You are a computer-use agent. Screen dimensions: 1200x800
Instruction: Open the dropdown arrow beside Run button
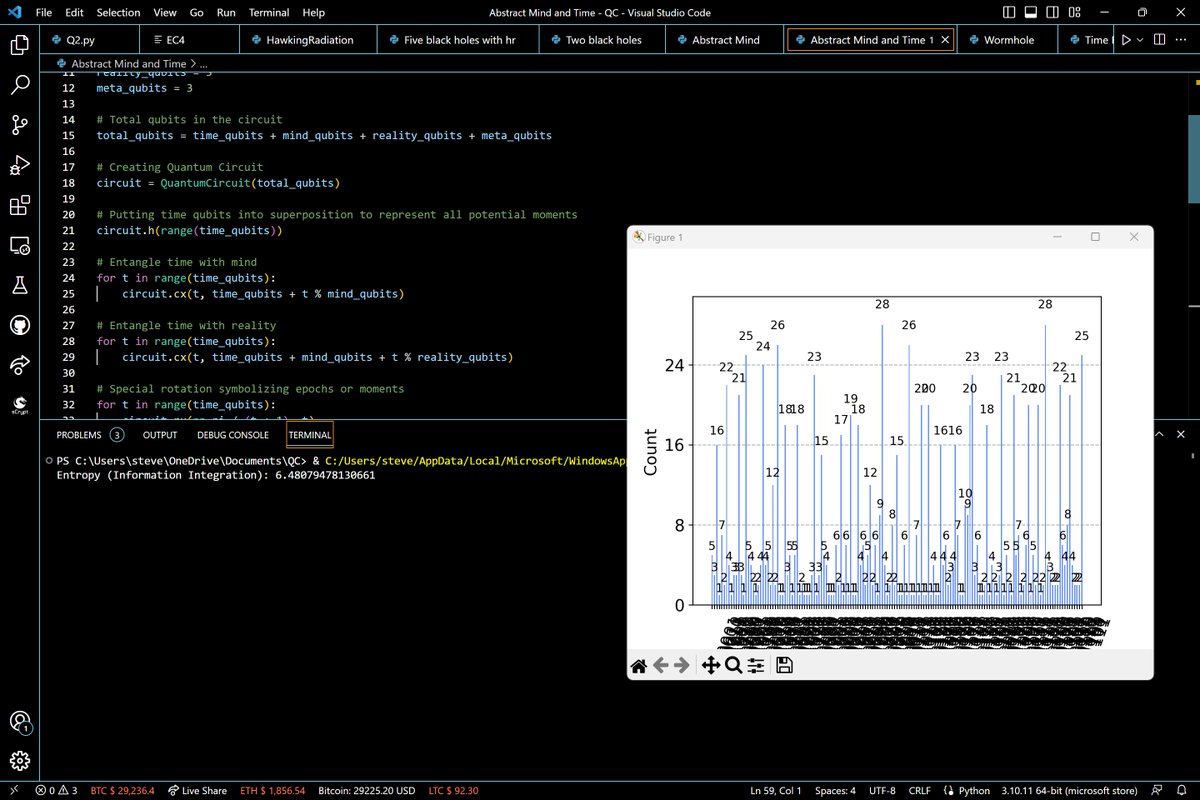point(1142,40)
